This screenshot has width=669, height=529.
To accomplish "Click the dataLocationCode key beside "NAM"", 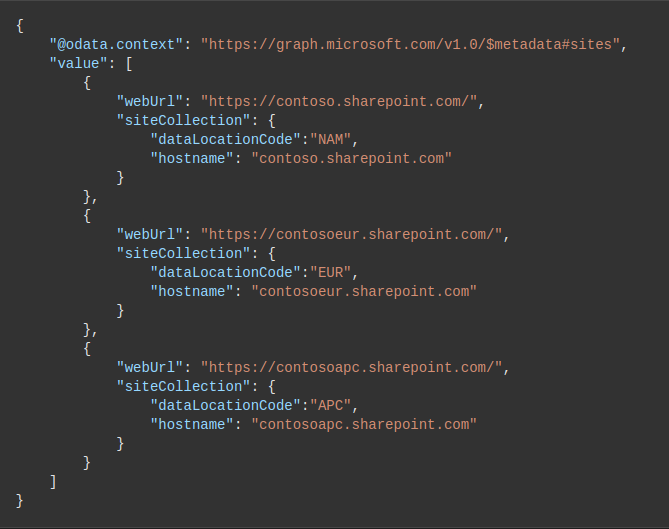I will [226, 140].
